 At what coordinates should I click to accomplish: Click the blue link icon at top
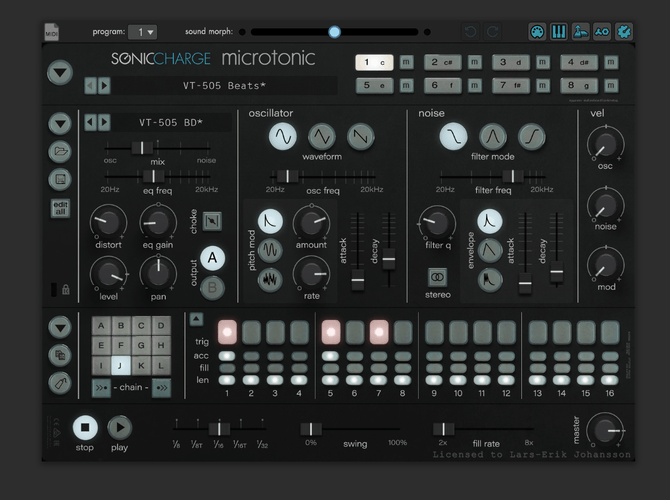click(602, 32)
